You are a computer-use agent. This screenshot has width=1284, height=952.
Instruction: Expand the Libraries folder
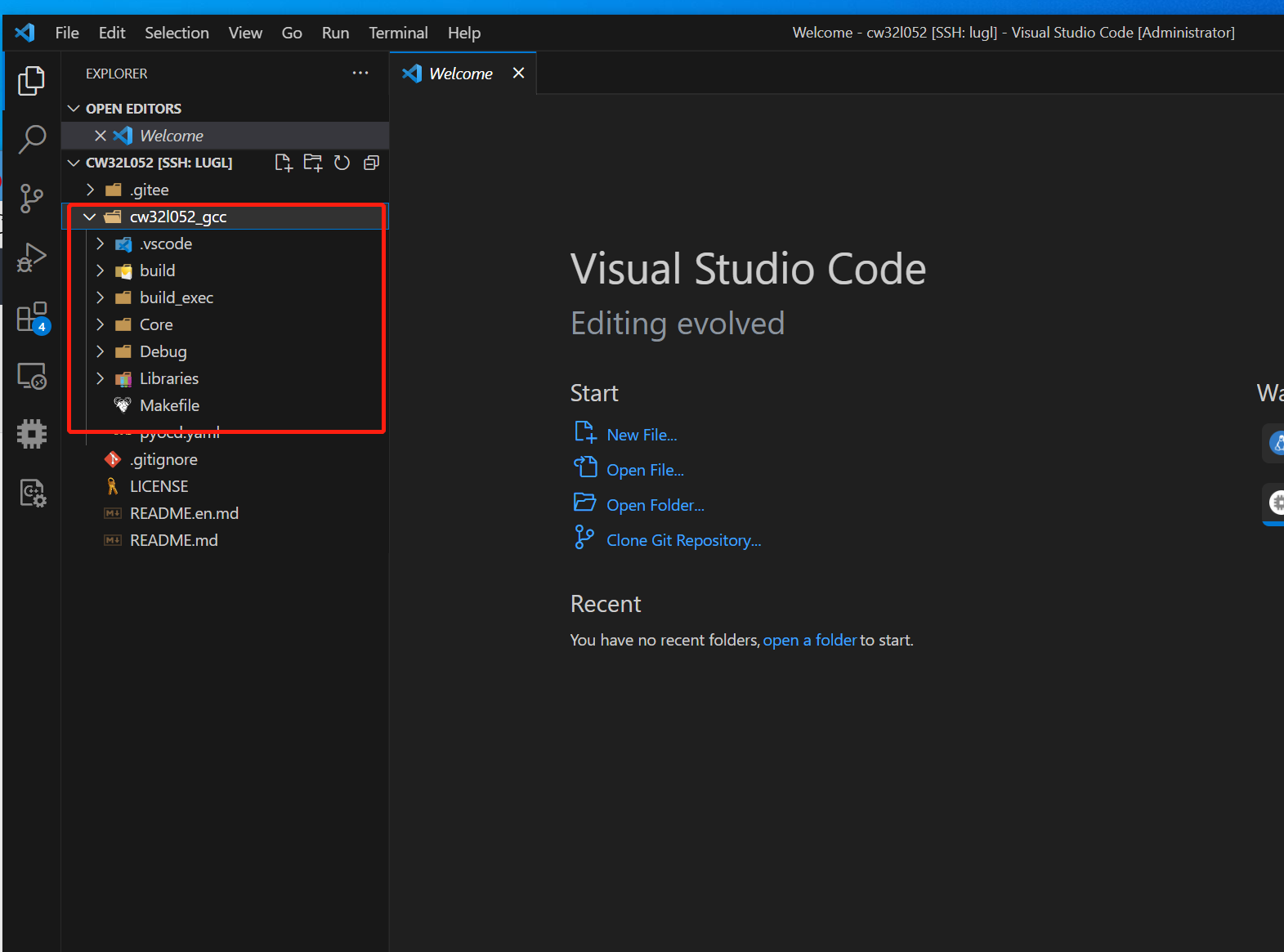pyautogui.click(x=101, y=378)
